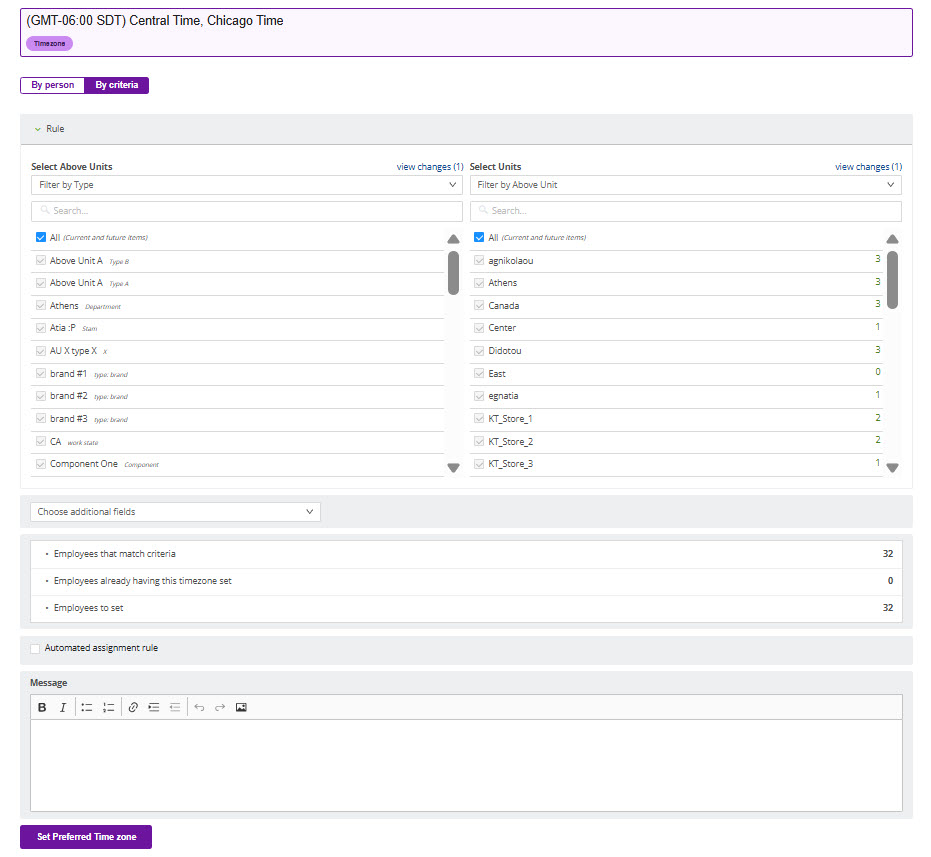Open the Filter by Above Unit dropdown
The image size is (931, 857).
pyautogui.click(x=685, y=185)
